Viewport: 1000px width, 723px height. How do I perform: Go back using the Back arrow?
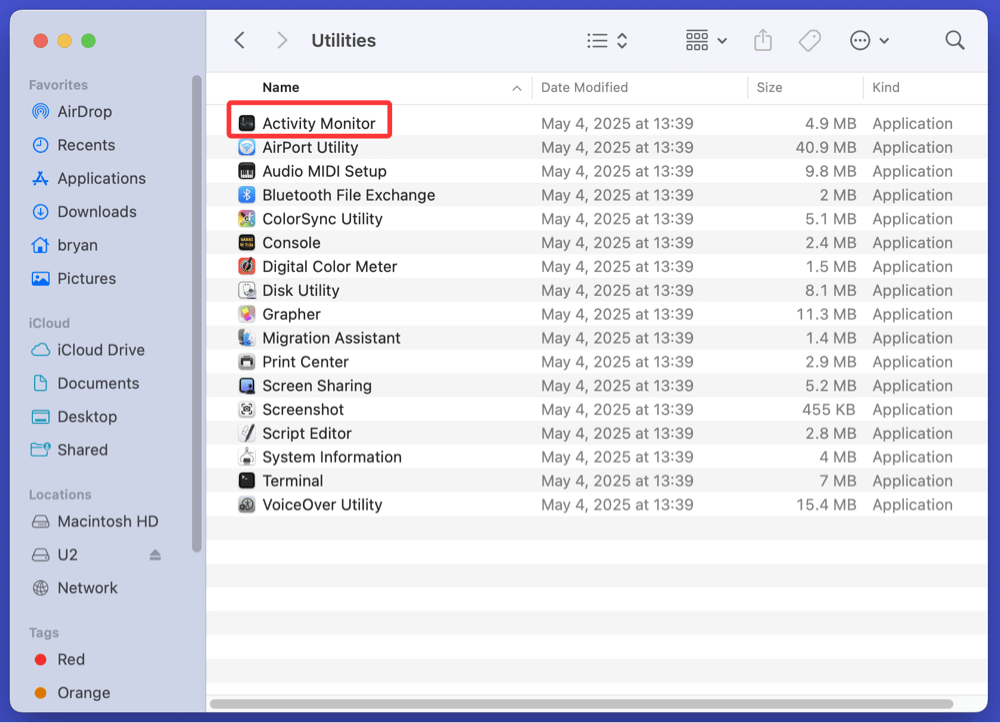(239, 40)
